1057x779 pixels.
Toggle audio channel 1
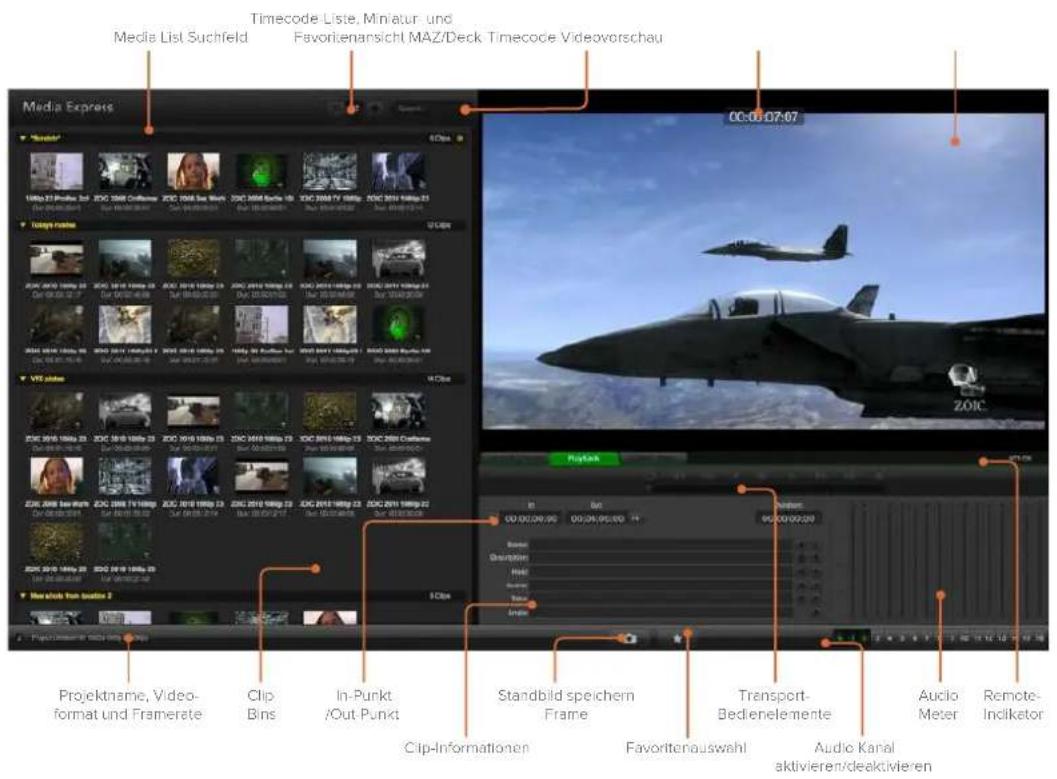tap(851, 637)
